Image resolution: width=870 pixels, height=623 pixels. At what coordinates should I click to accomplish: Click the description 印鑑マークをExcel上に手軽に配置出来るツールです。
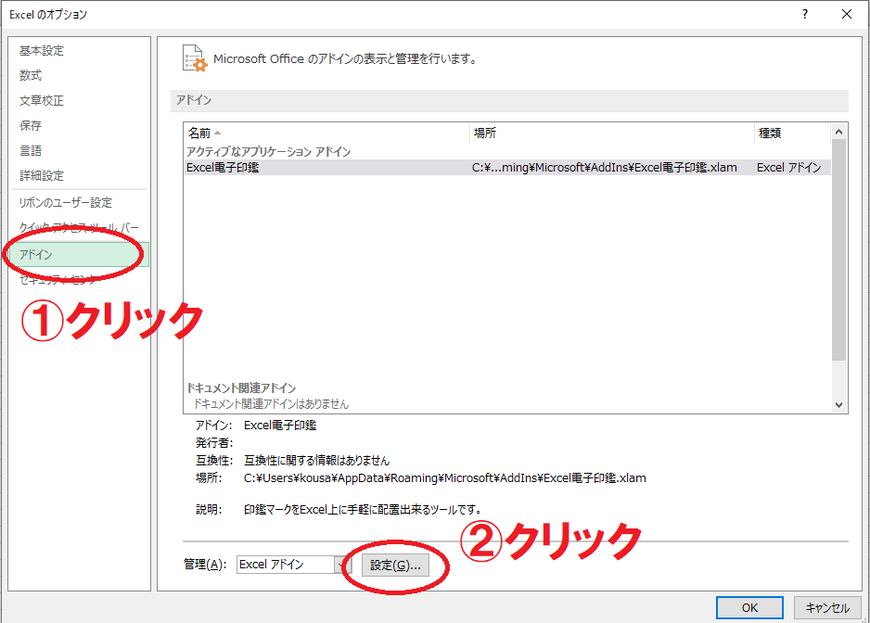tap(363, 509)
